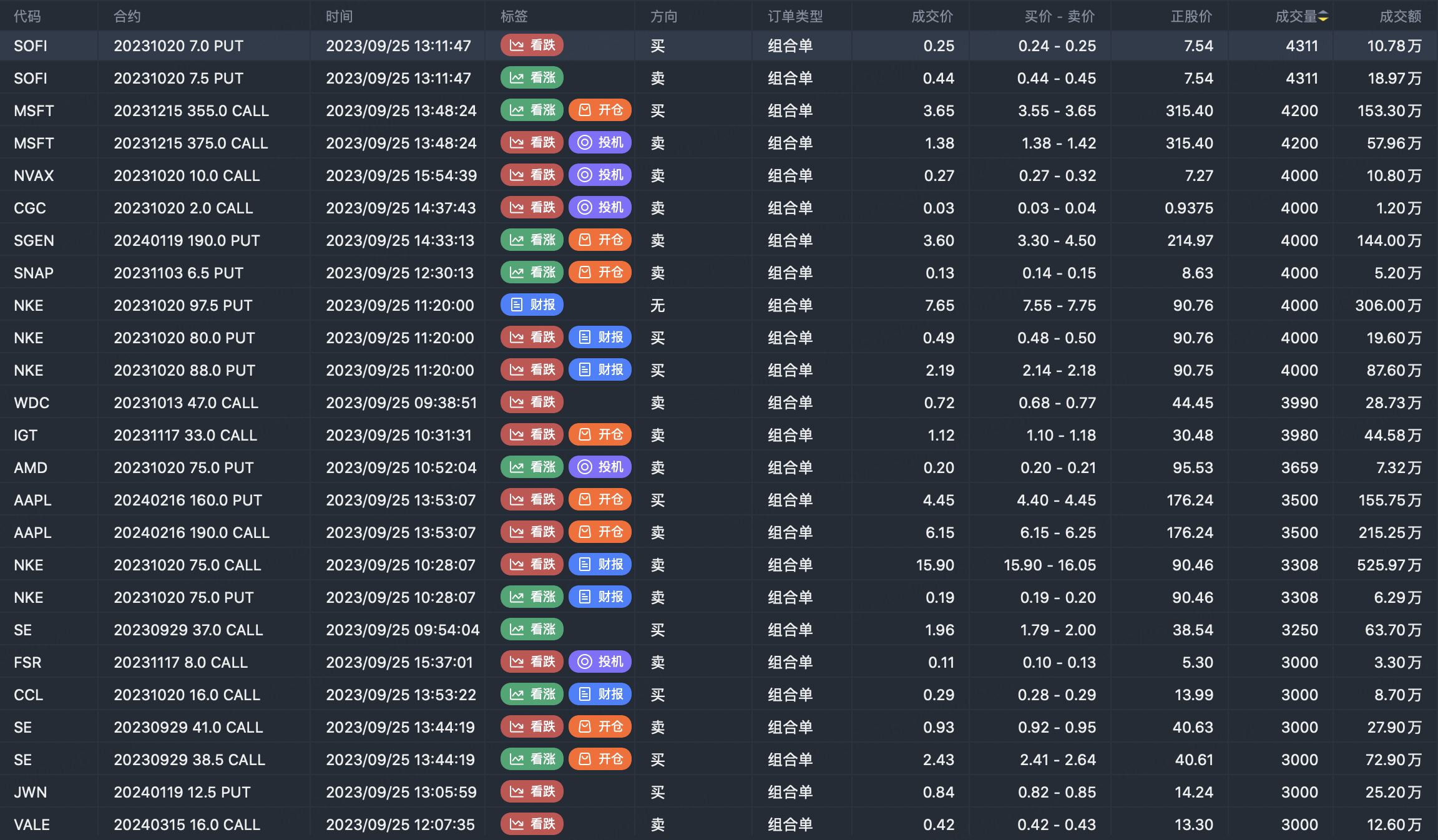Click 开仓 tag on AAPL 160.0 PUT row
The width and height of the screenshot is (1438, 840).
click(600, 500)
